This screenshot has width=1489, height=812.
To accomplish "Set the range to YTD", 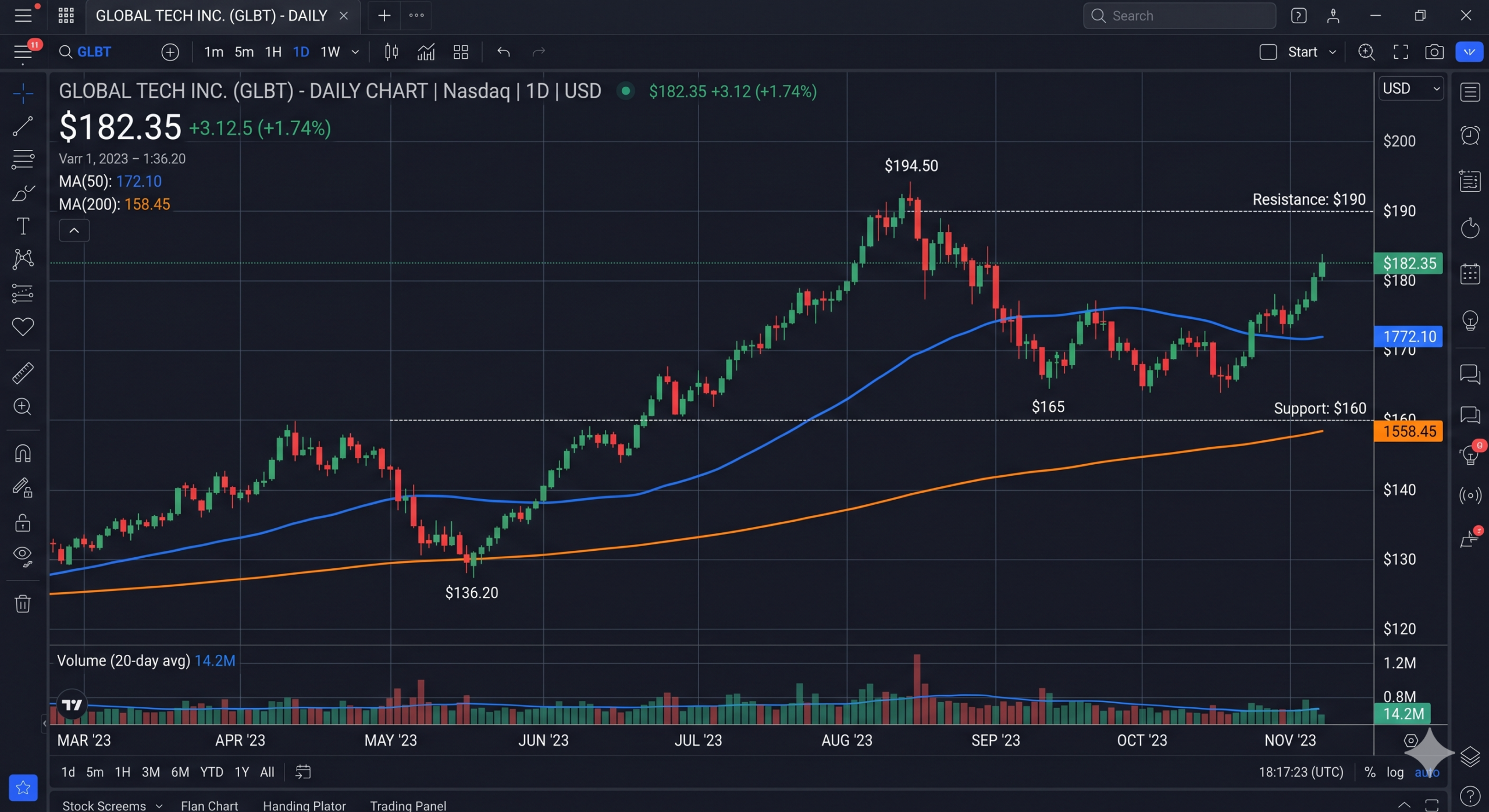I will (x=211, y=772).
